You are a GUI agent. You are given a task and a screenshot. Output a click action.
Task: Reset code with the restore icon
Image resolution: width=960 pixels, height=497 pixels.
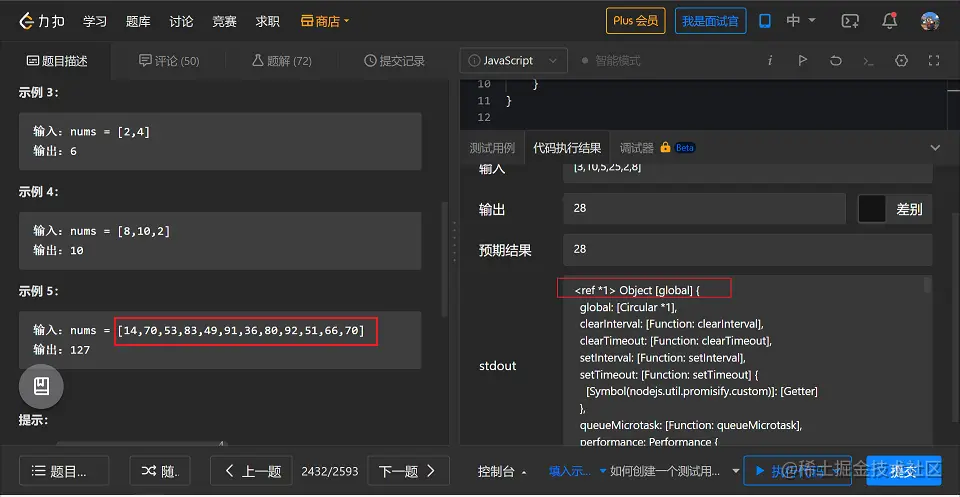tap(836, 61)
